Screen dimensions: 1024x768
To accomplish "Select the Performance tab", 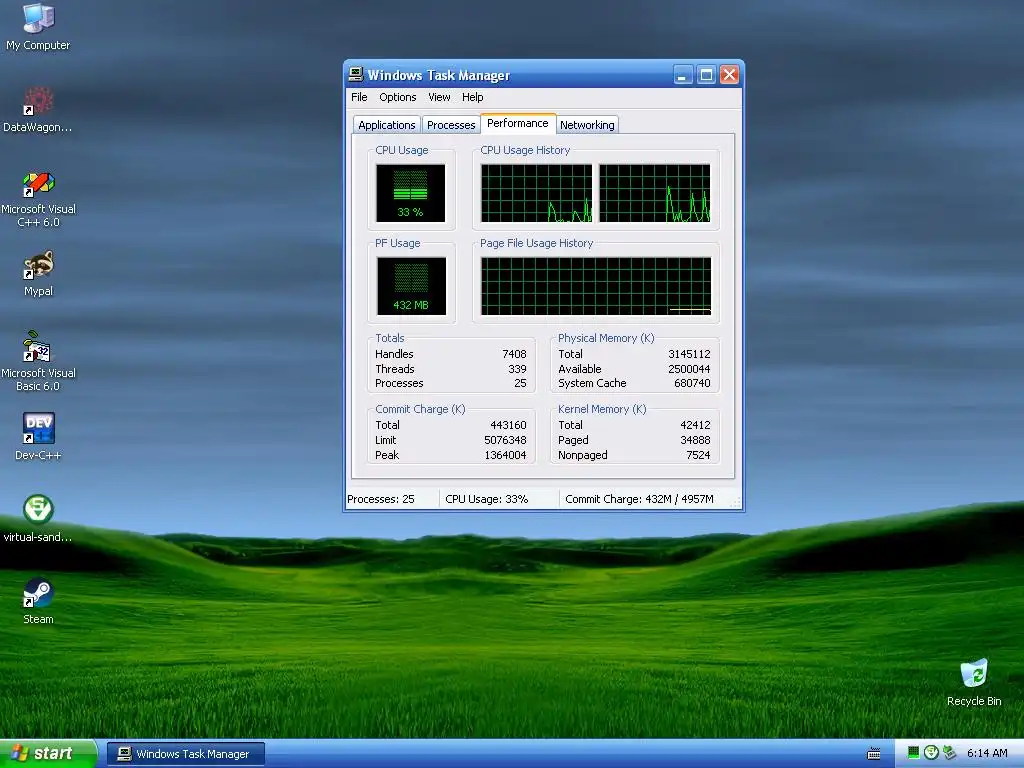I will pos(518,123).
